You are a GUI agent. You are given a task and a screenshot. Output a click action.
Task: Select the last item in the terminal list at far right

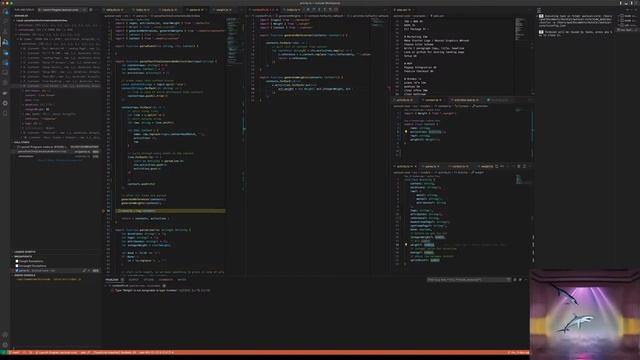click(x=627, y=30)
